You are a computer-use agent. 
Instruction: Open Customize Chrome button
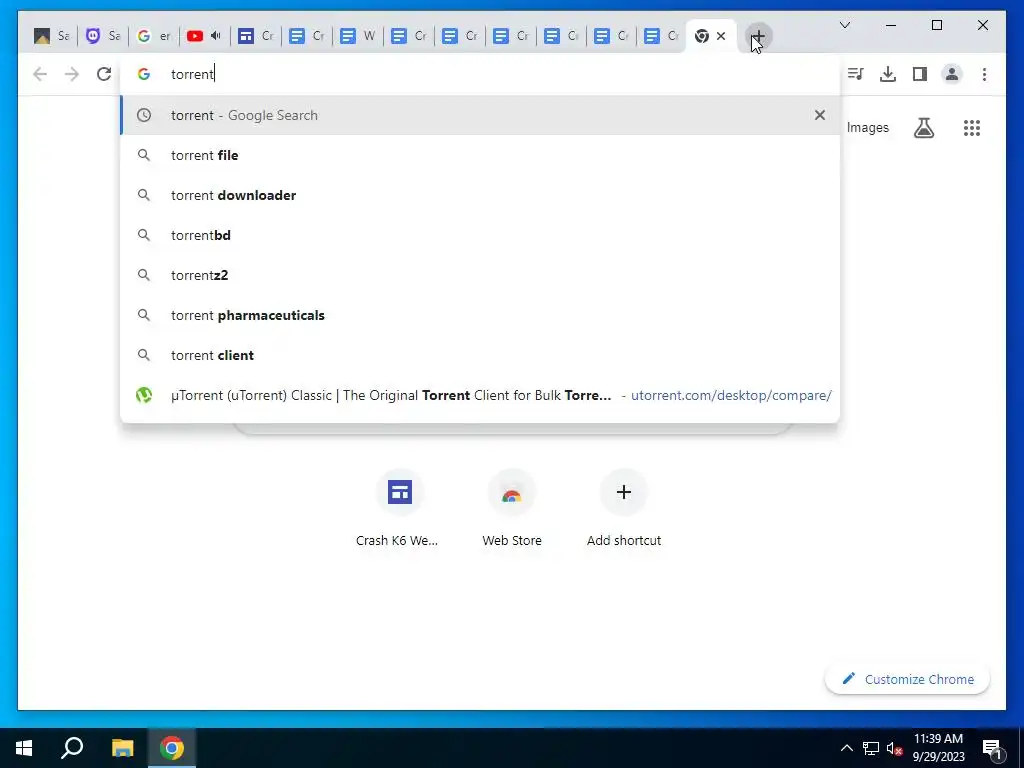pyautogui.click(x=907, y=679)
